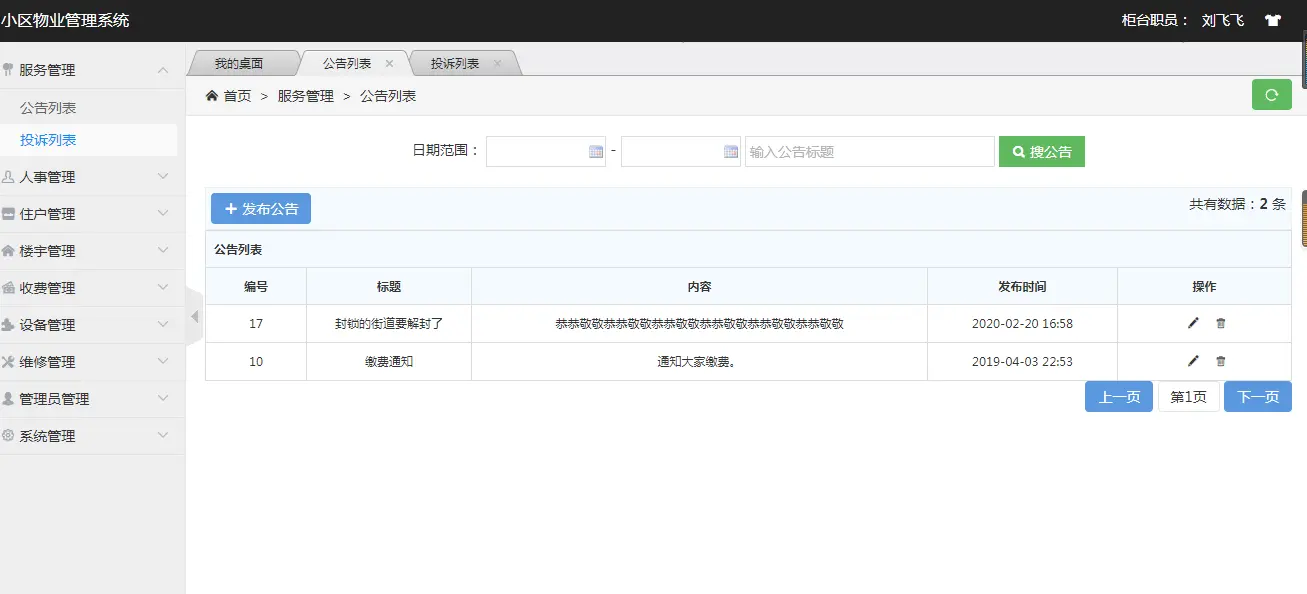Screen dimensions: 1307x594
Task: Collapse 服务管理 with its chevron
Action: click(x=163, y=70)
